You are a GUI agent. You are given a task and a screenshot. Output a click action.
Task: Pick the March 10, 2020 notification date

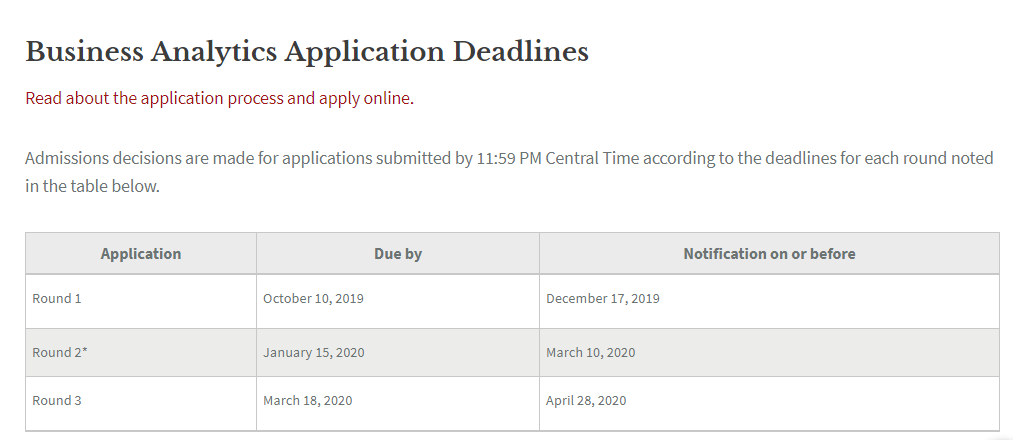pyautogui.click(x=591, y=352)
